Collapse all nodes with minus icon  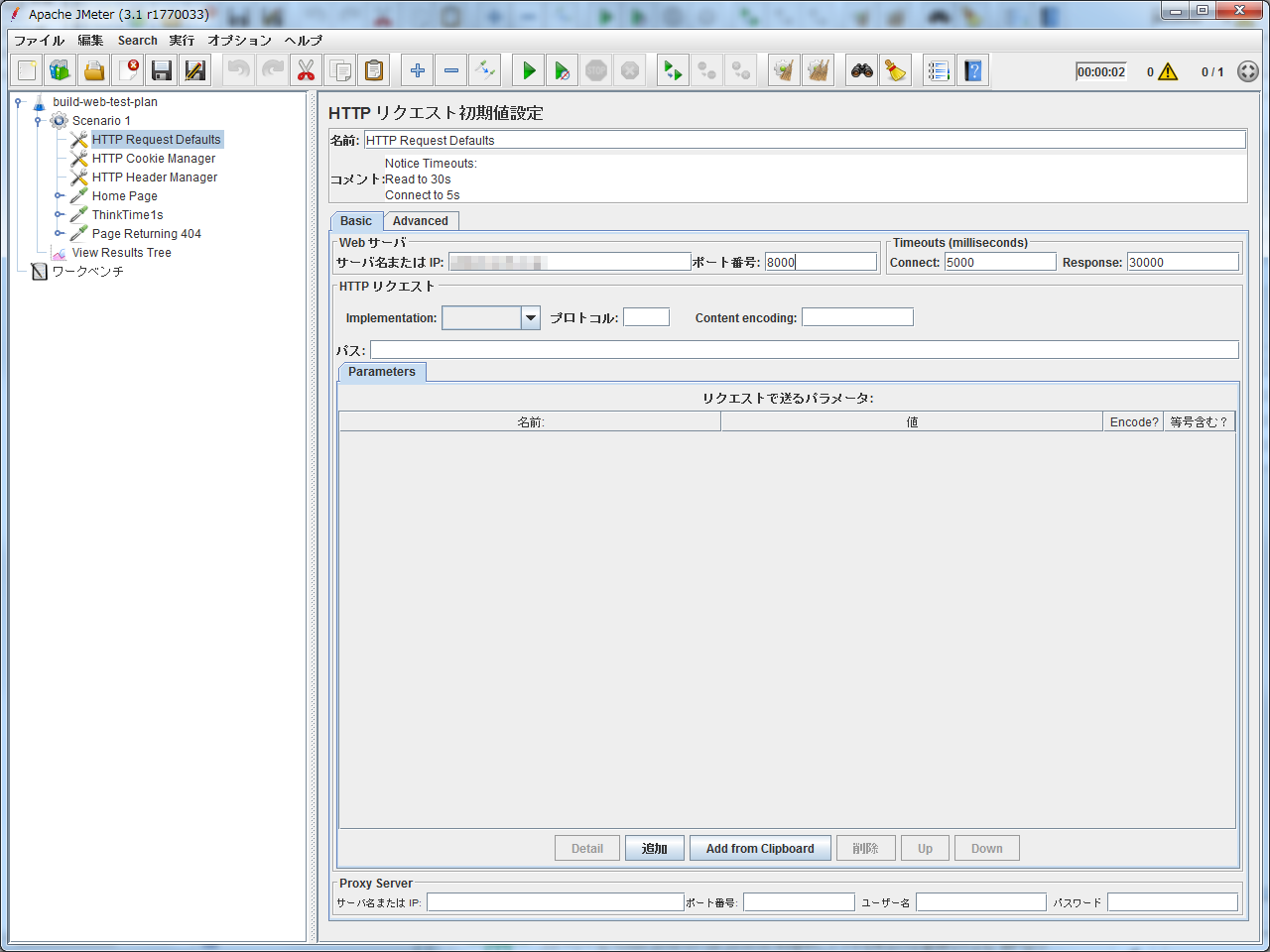click(x=451, y=70)
